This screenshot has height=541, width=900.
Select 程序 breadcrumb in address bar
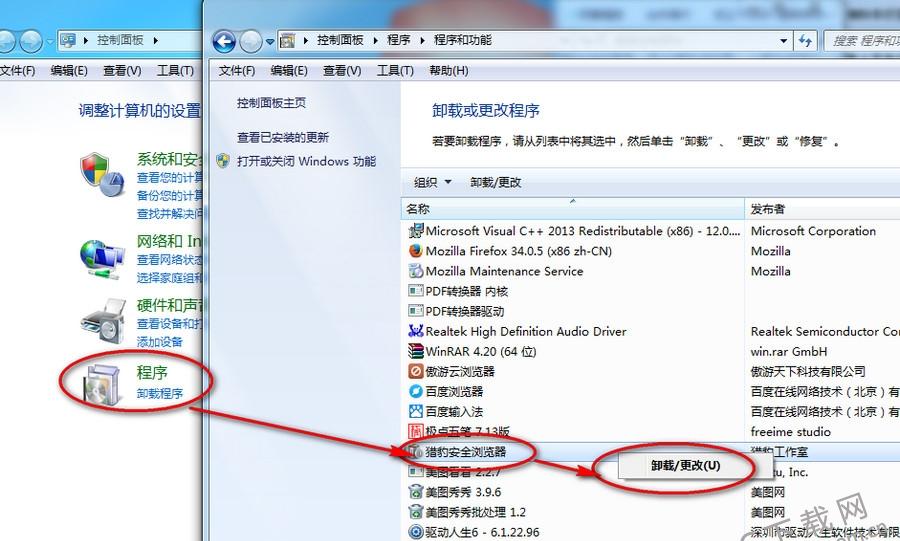[398, 40]
